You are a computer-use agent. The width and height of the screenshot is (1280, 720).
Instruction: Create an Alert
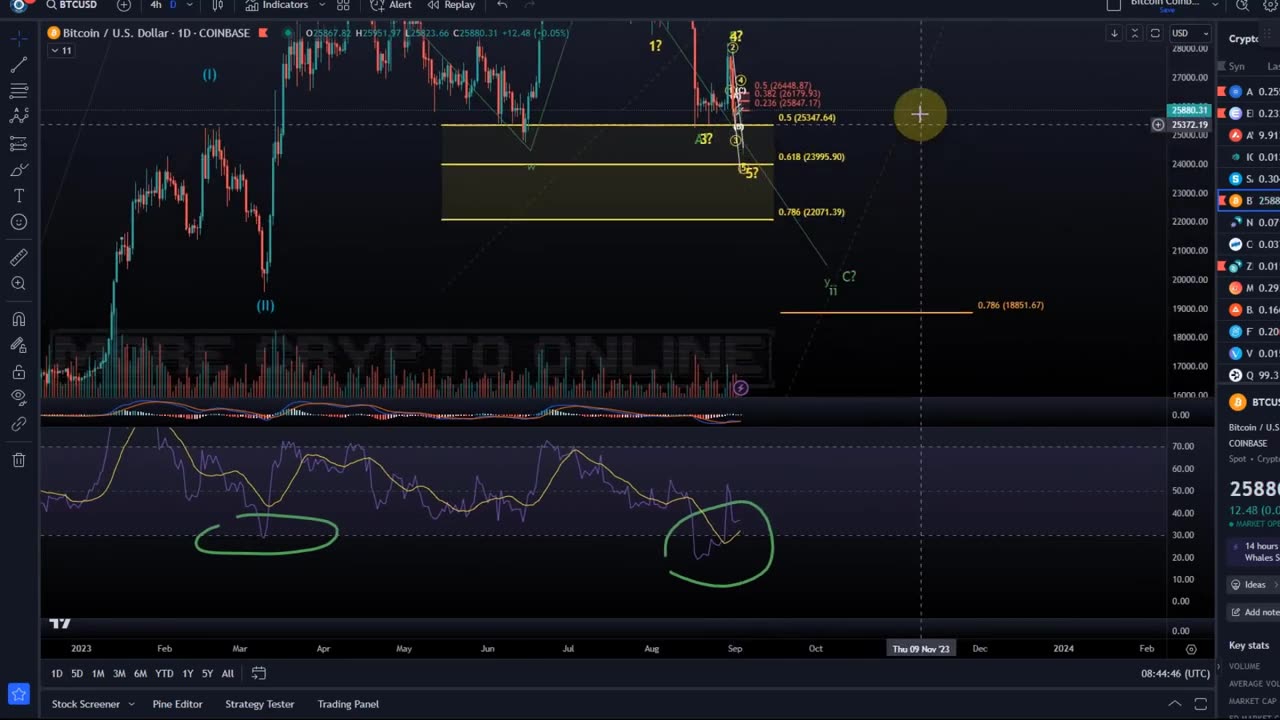(391, 5)
